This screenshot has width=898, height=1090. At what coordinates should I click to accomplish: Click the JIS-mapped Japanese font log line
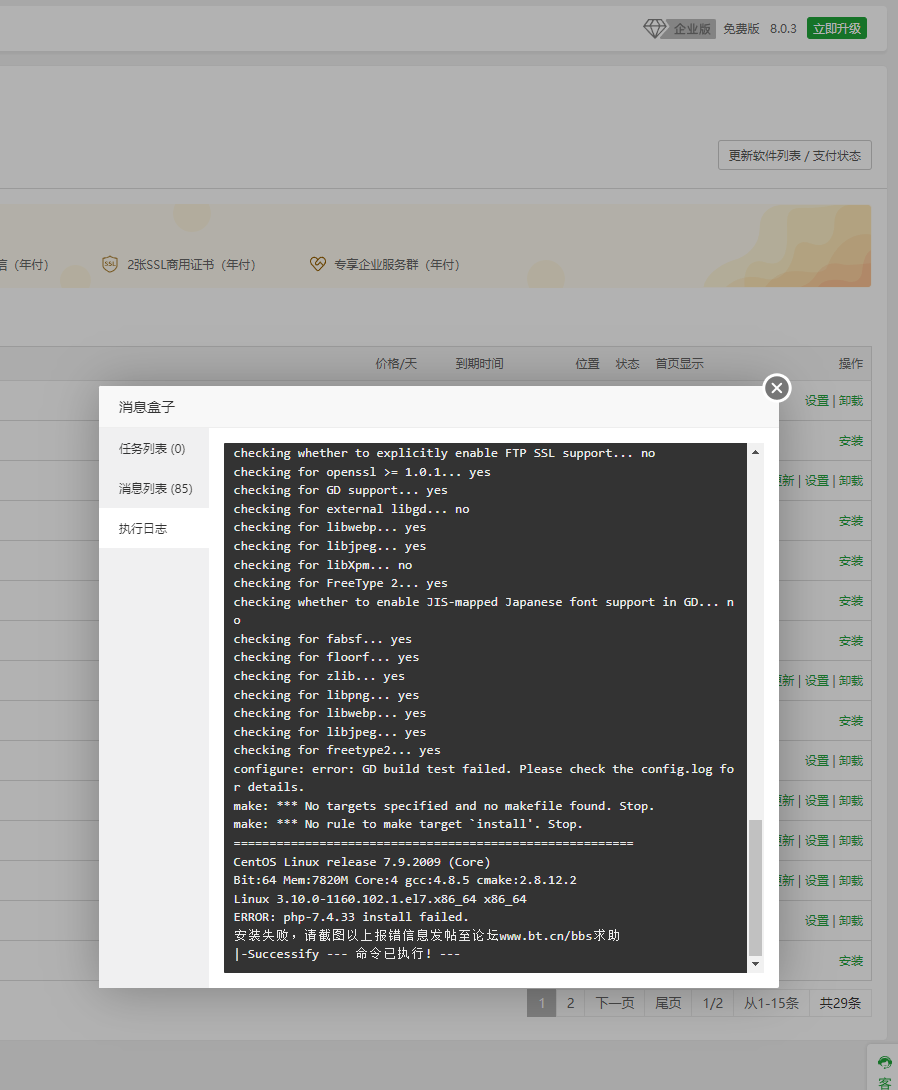pyautogui.click(x=484, y=611)
